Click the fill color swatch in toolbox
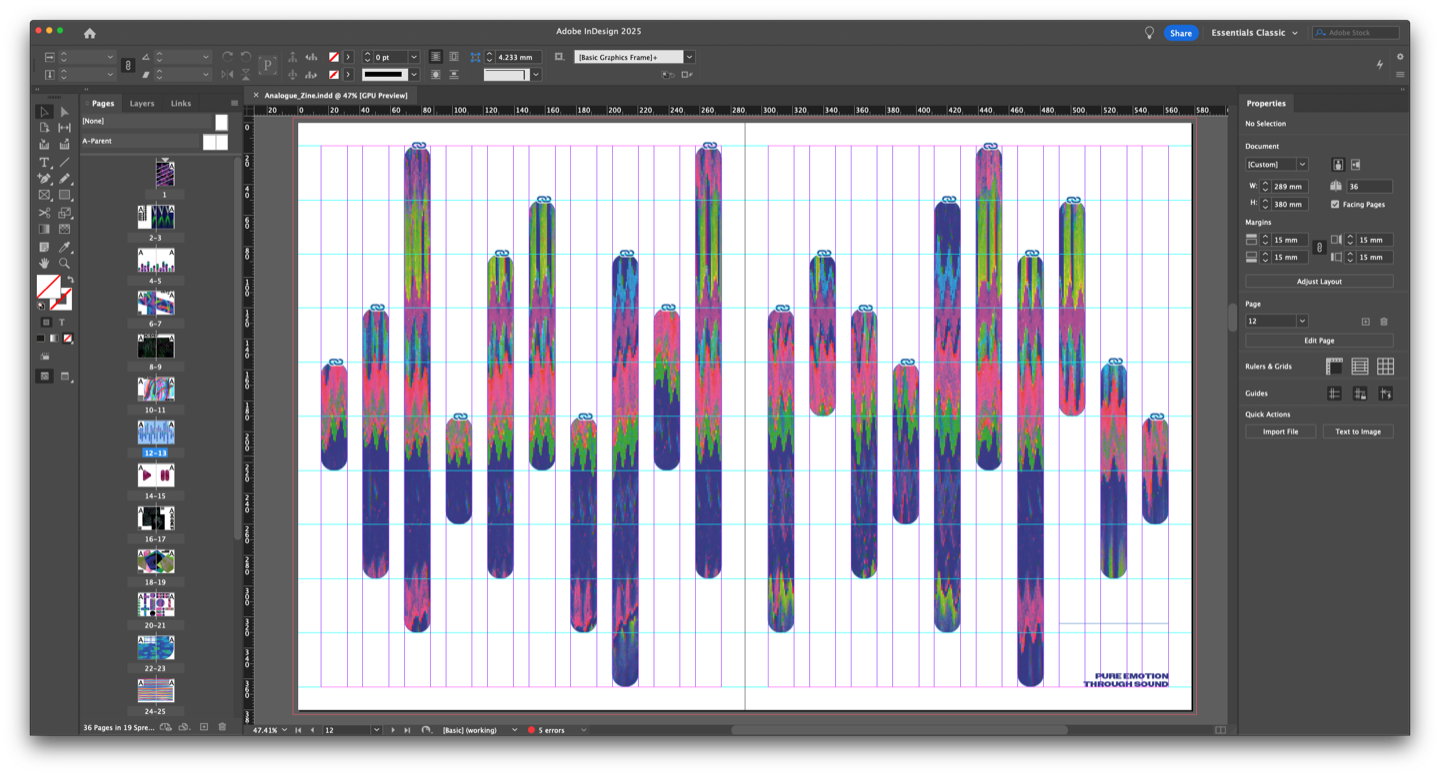 (x=46, y=287)
